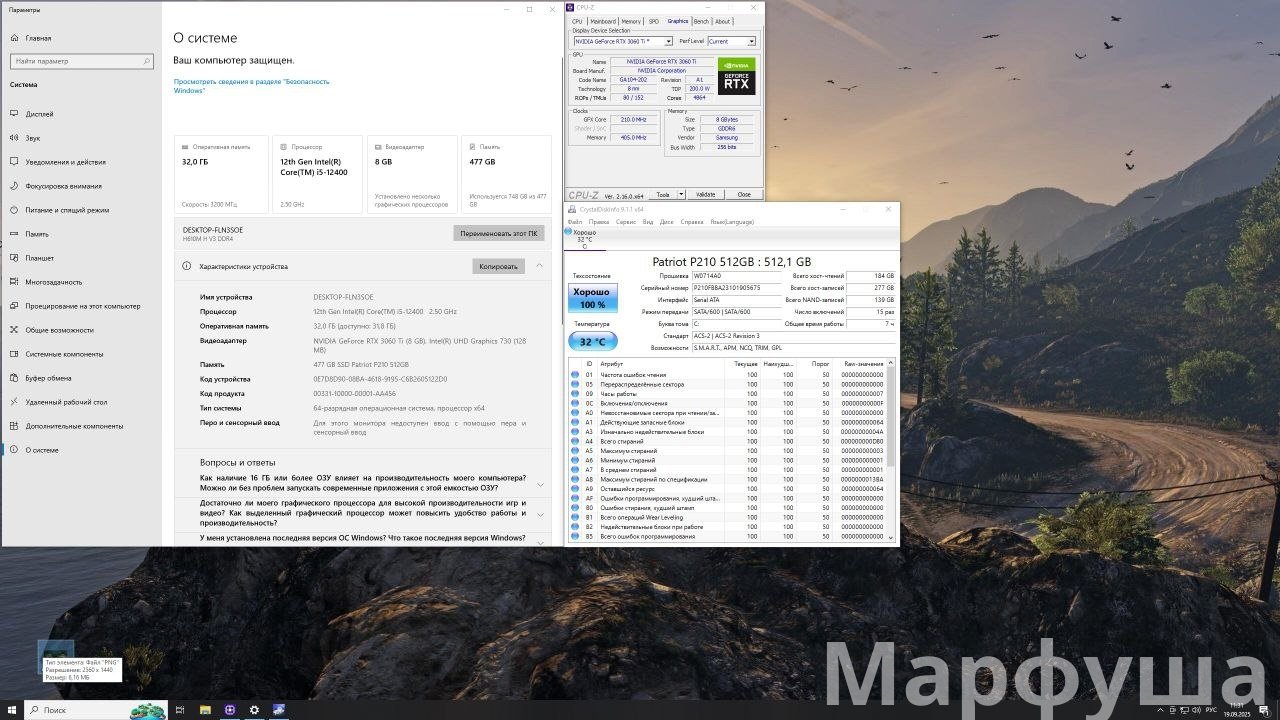Click the Переименовать этот ПК button
1280x720 pixels.
pos(498,233)
